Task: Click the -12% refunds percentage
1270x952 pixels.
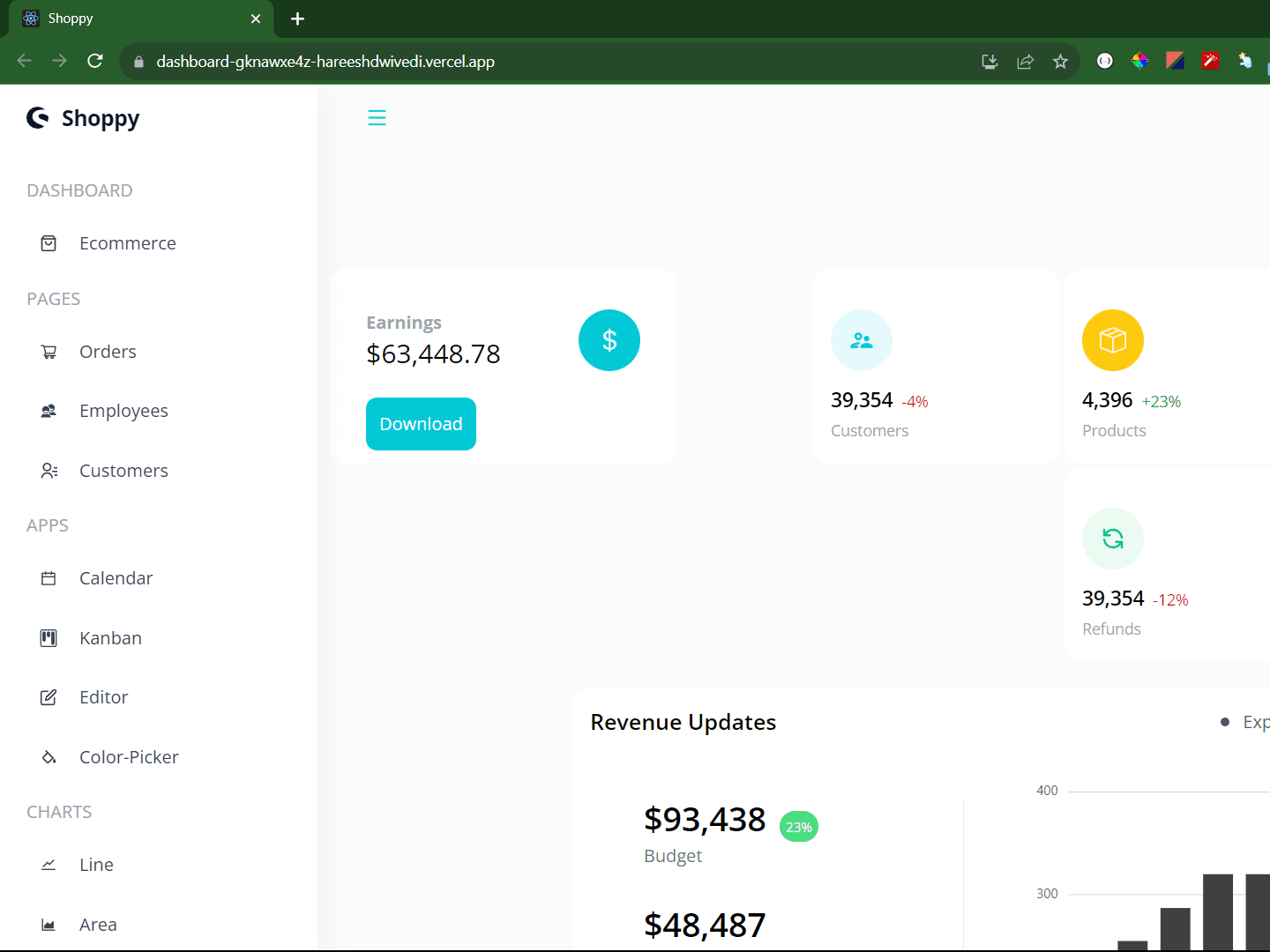Action: tap(1170, 600)
